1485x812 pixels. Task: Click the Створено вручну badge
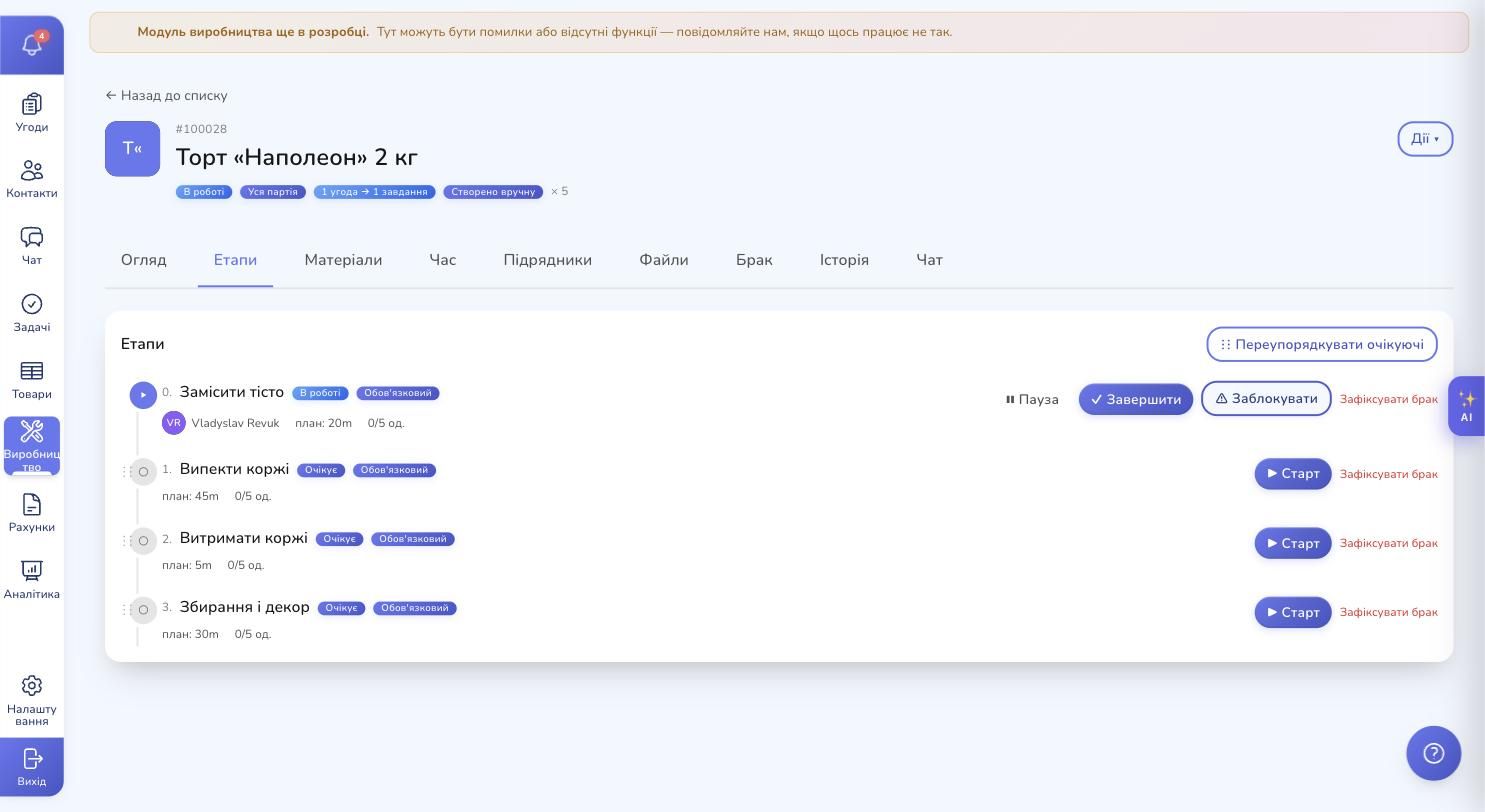493,192
